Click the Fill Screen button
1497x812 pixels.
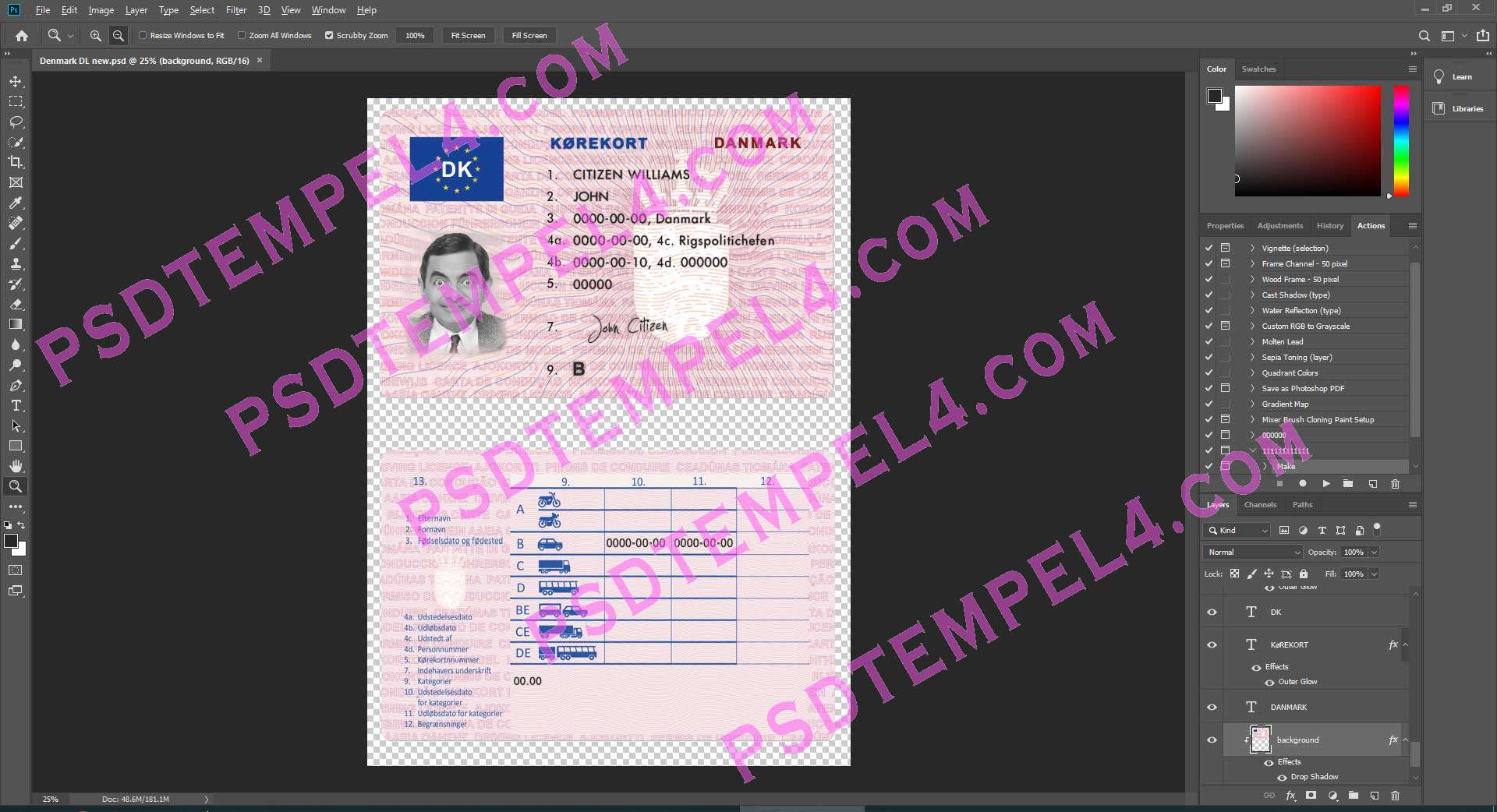(x=529, y=36)
